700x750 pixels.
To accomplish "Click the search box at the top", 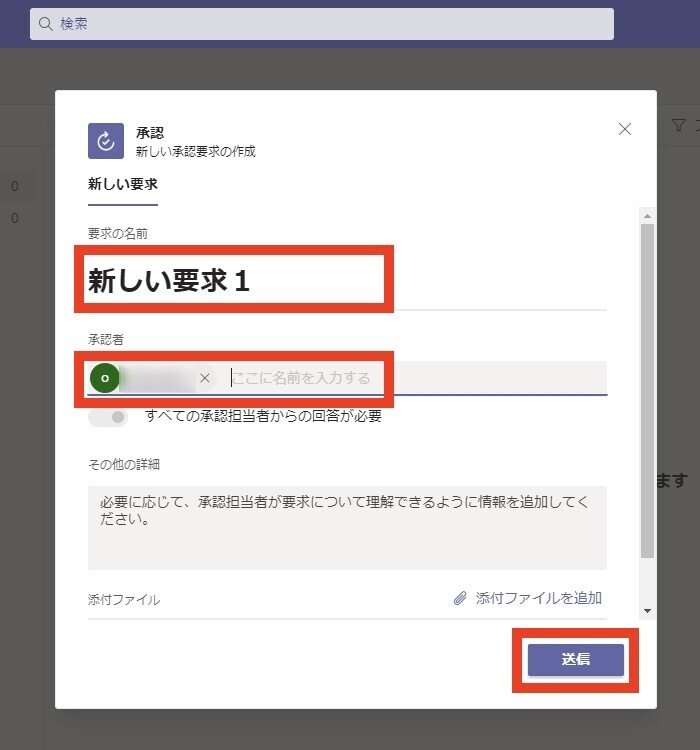I will pos(322,24).
